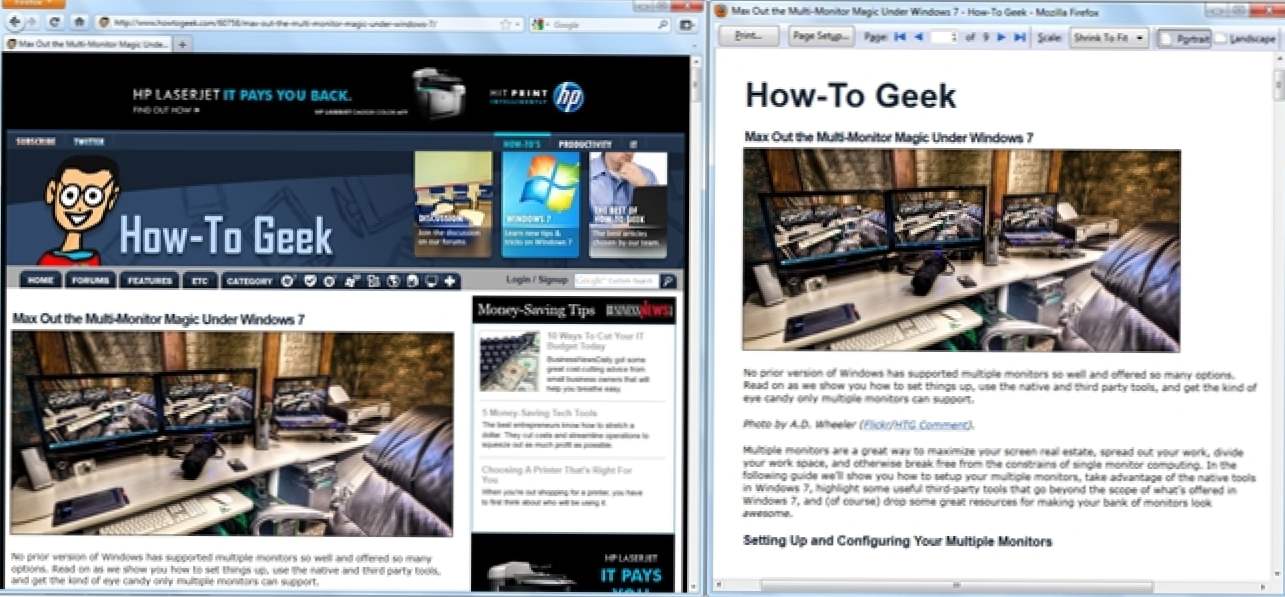Open the Google search engine dropdown
This screenshot has width=1285, height=597.
click(539, 23)
